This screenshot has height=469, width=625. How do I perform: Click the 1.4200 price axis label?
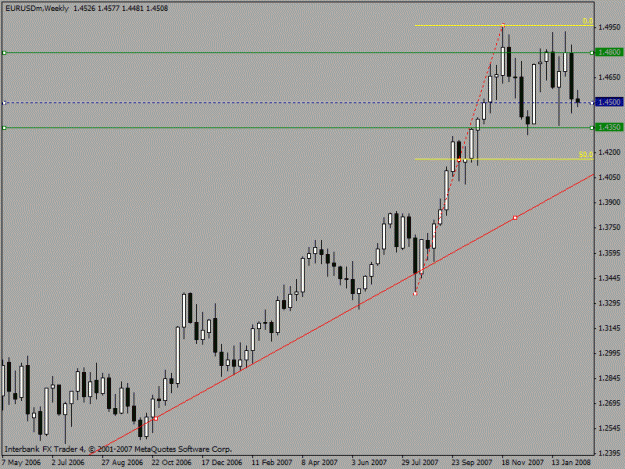coord(610,152)
